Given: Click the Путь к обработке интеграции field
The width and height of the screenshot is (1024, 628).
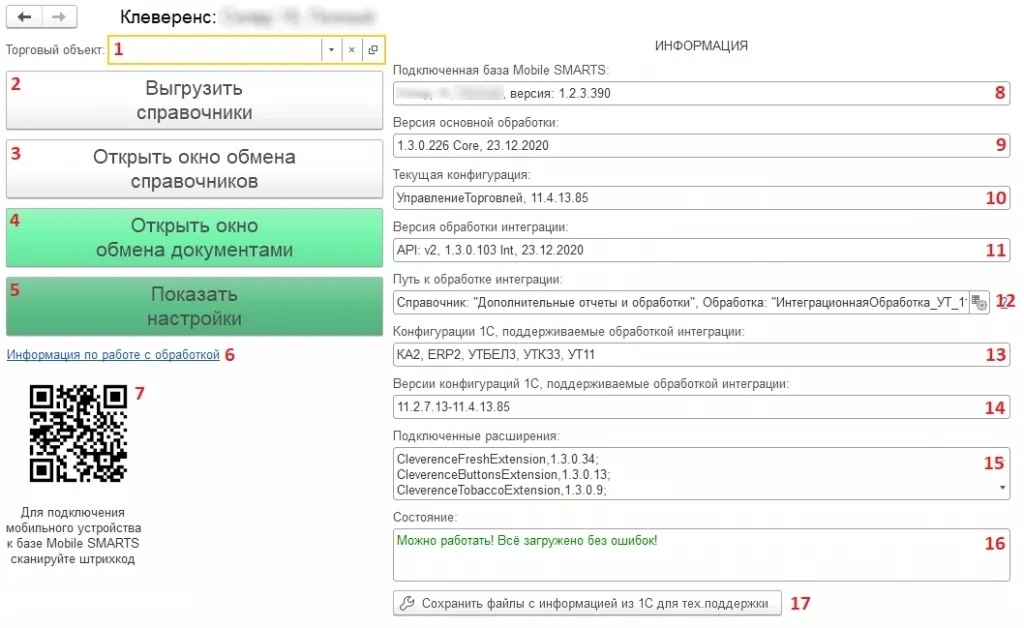Looking at the screenshot, I should [x=680, y=302].
